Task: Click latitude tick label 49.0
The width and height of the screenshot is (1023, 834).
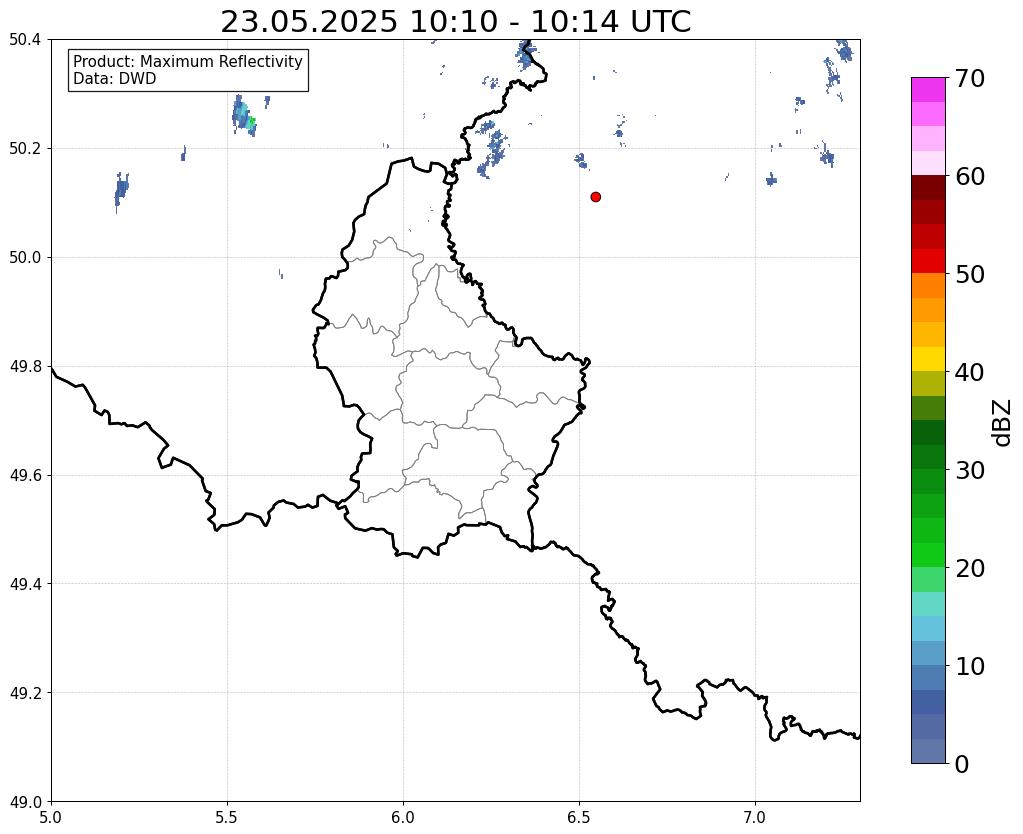Action: tap(25, 802)
